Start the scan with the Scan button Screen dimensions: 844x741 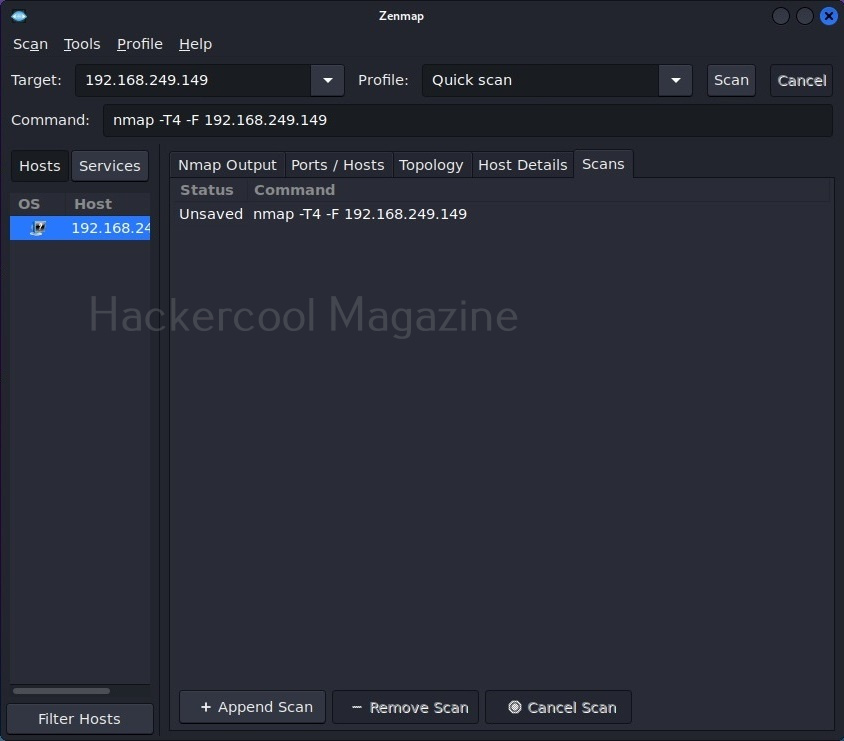click(731, 81)
